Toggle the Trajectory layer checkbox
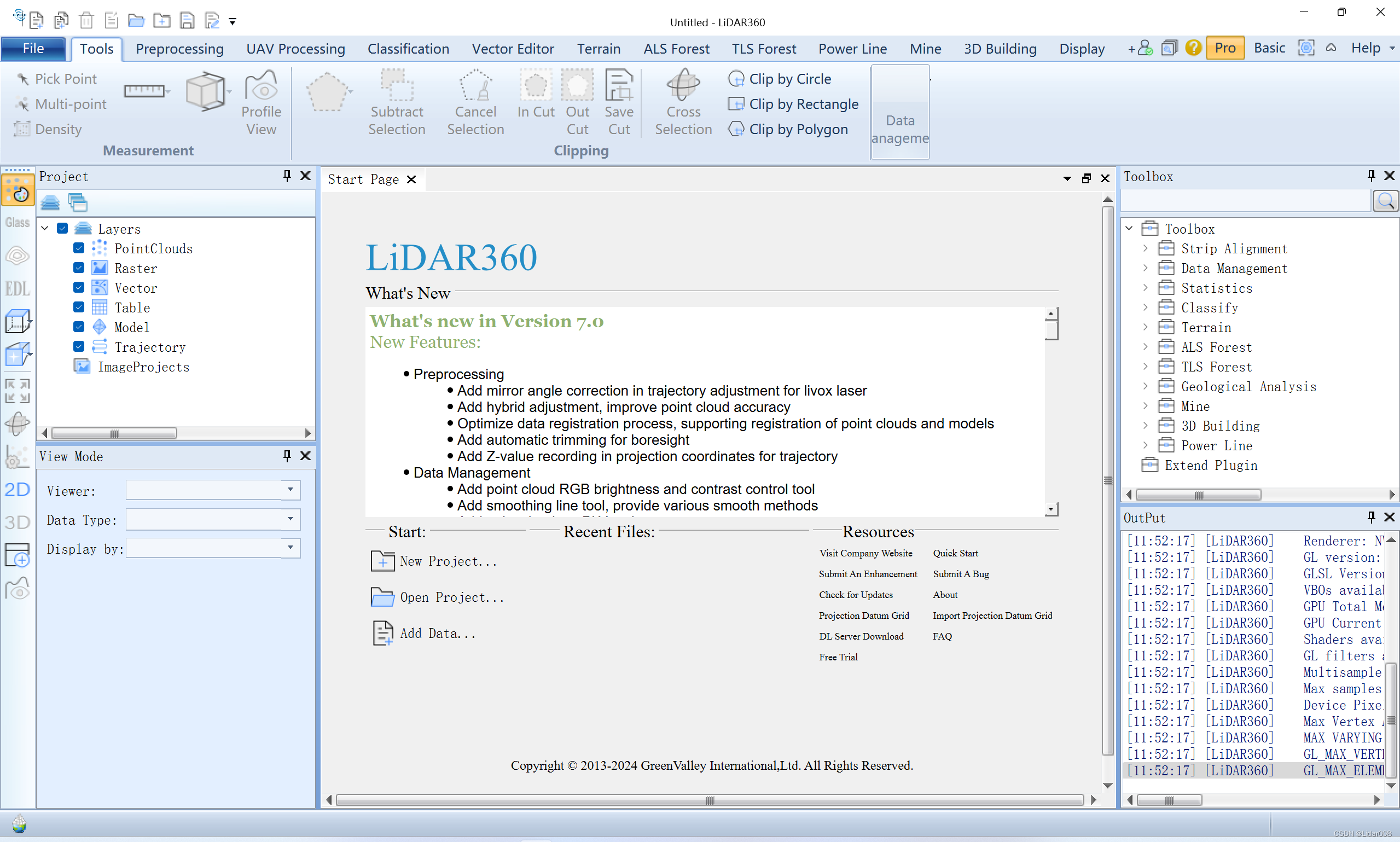The image size is (1400, 842). (79, 347)
